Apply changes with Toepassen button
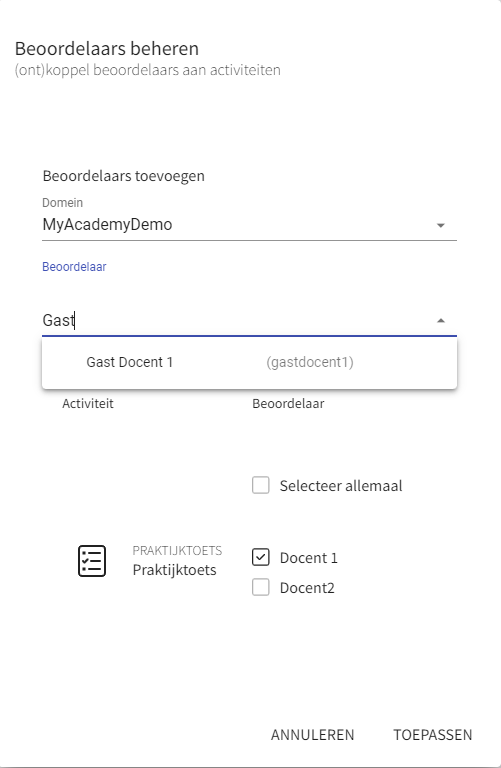501x768 pixels. pos(433,735)
